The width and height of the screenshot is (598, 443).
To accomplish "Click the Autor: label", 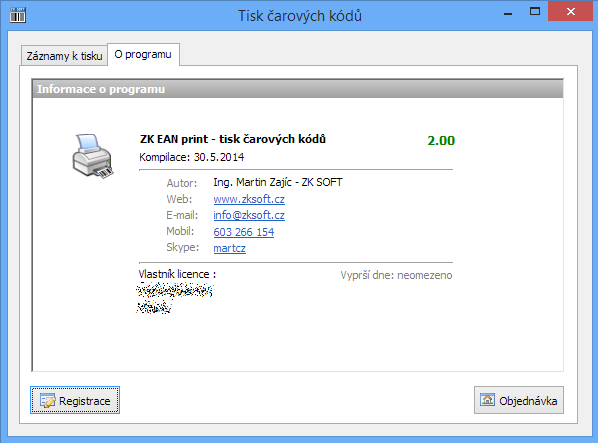I will pyautogui.click(x=182, y=183).
